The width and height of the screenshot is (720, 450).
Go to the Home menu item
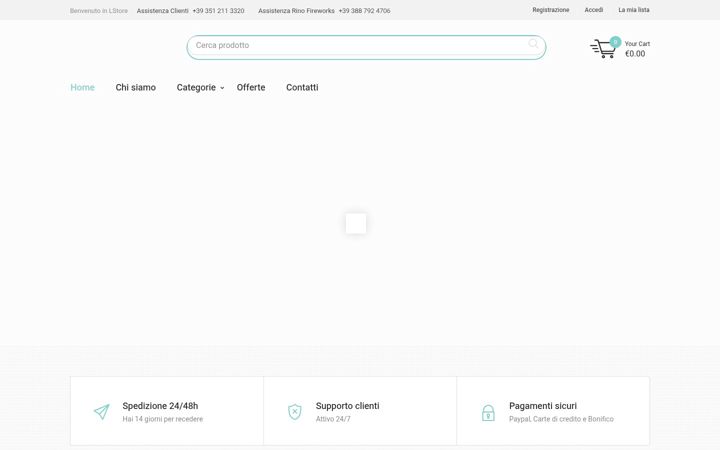(x=82, y=87)
